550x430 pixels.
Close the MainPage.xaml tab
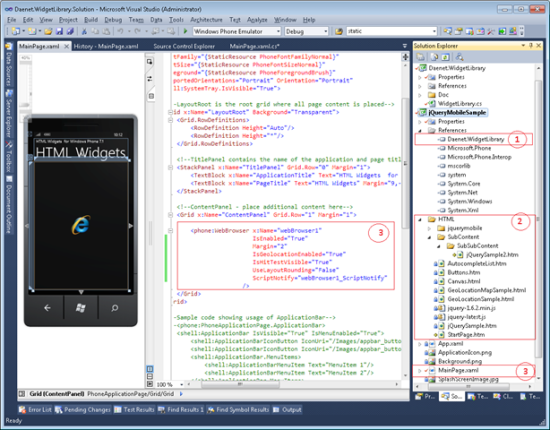[x=66, y=46]
